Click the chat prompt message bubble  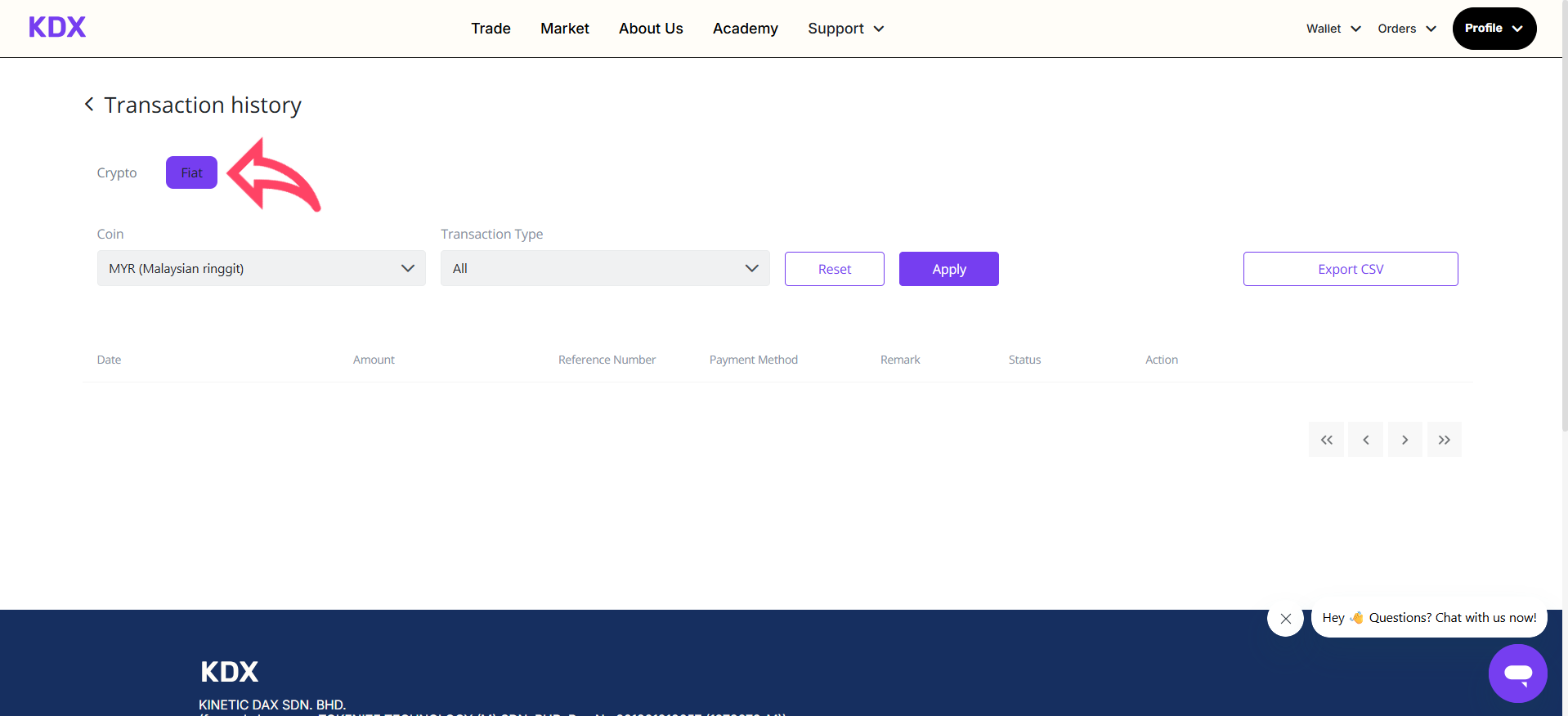point(1429,618)
